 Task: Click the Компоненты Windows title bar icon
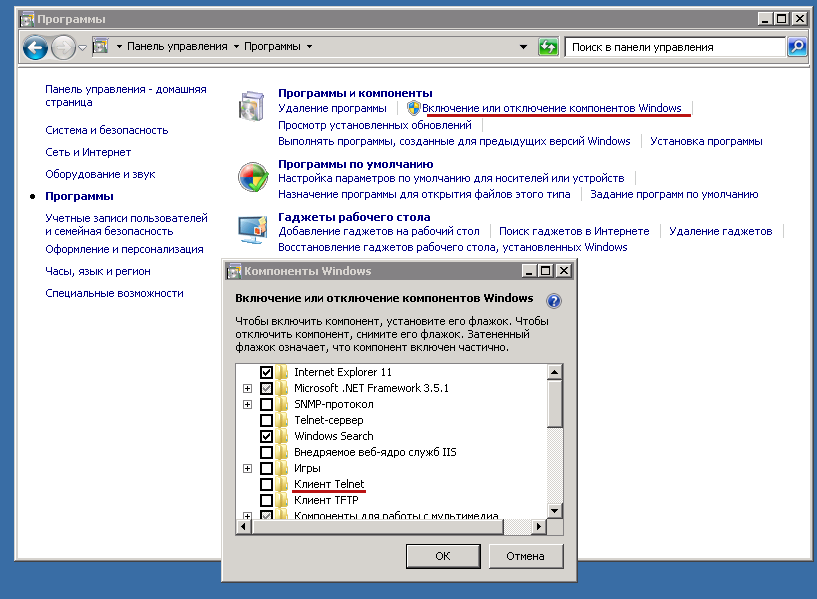point(235,271)
